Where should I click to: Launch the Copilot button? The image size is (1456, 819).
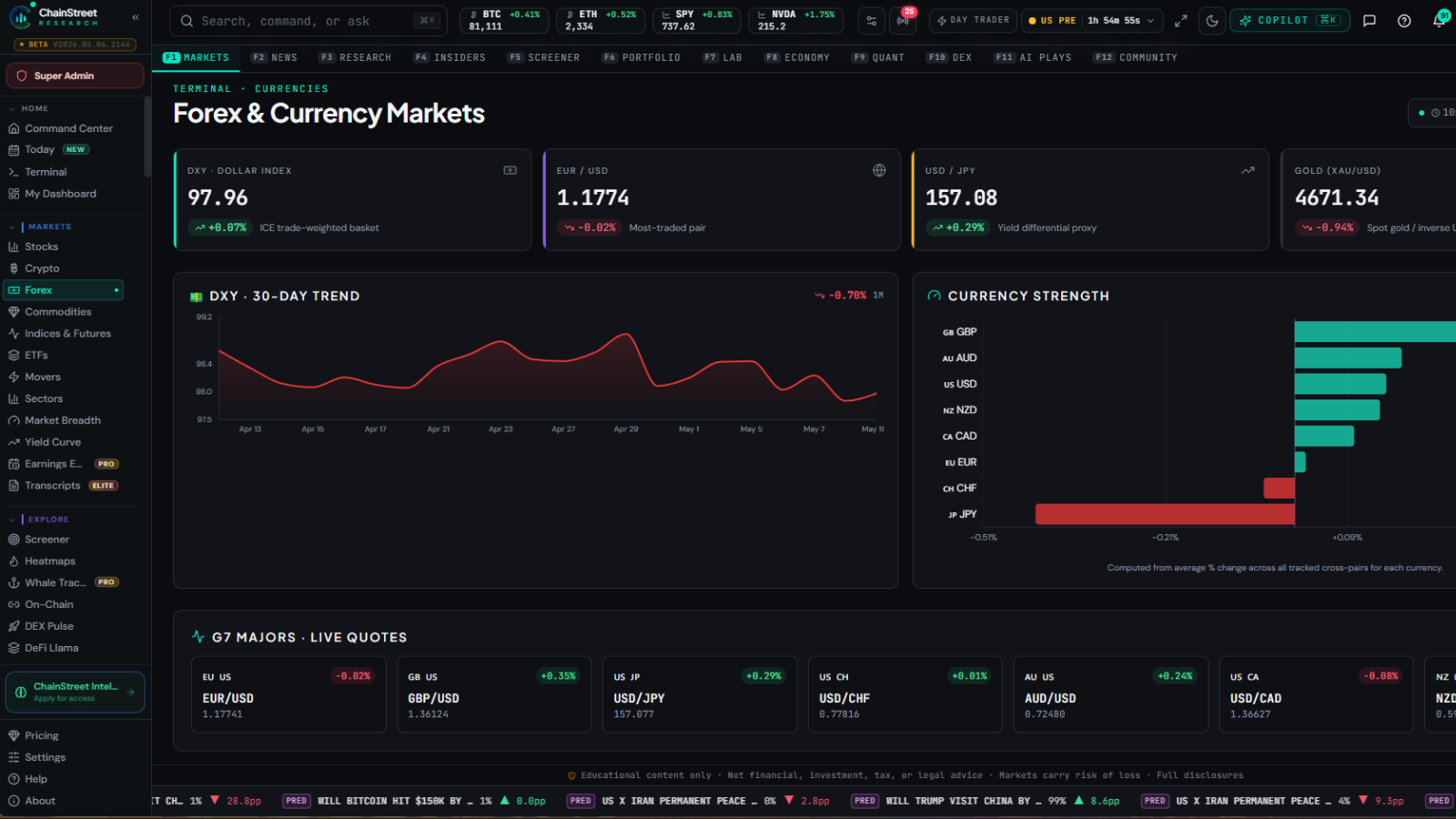(1289, 20)
